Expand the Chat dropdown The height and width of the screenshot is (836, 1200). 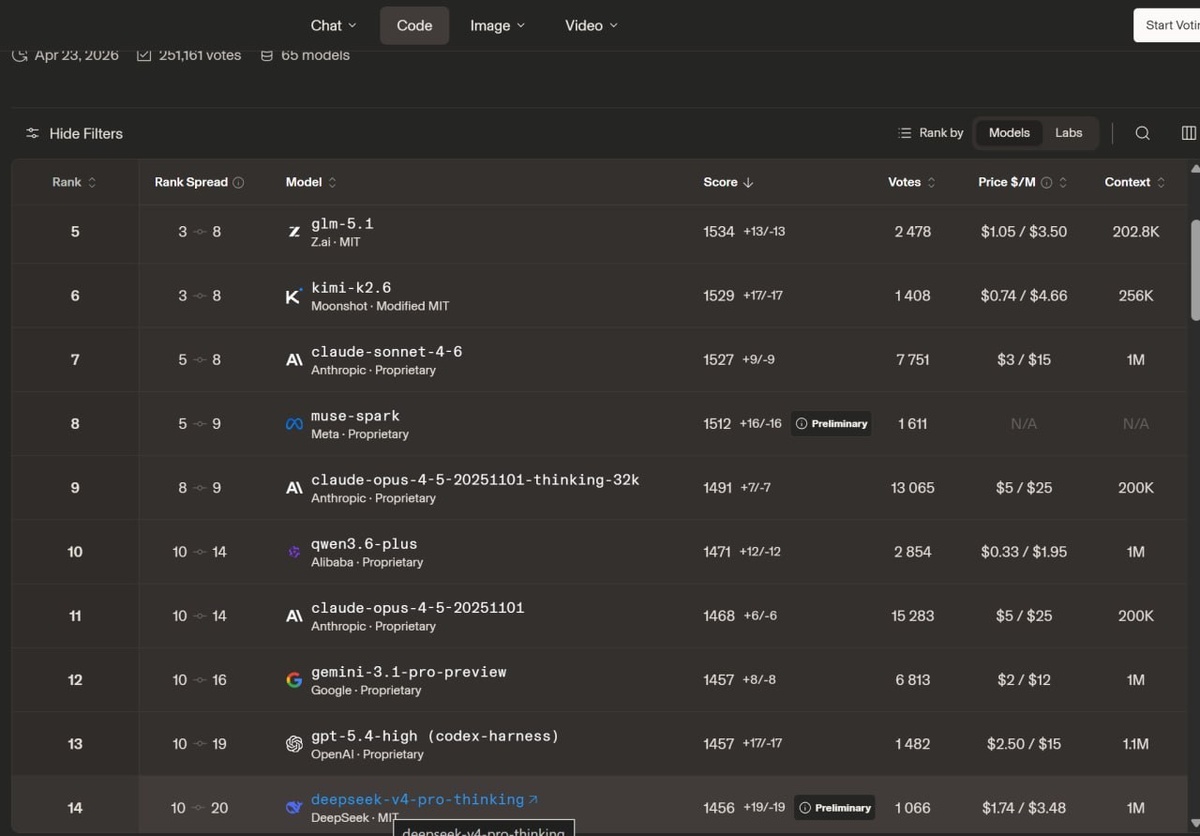(333, 25)
